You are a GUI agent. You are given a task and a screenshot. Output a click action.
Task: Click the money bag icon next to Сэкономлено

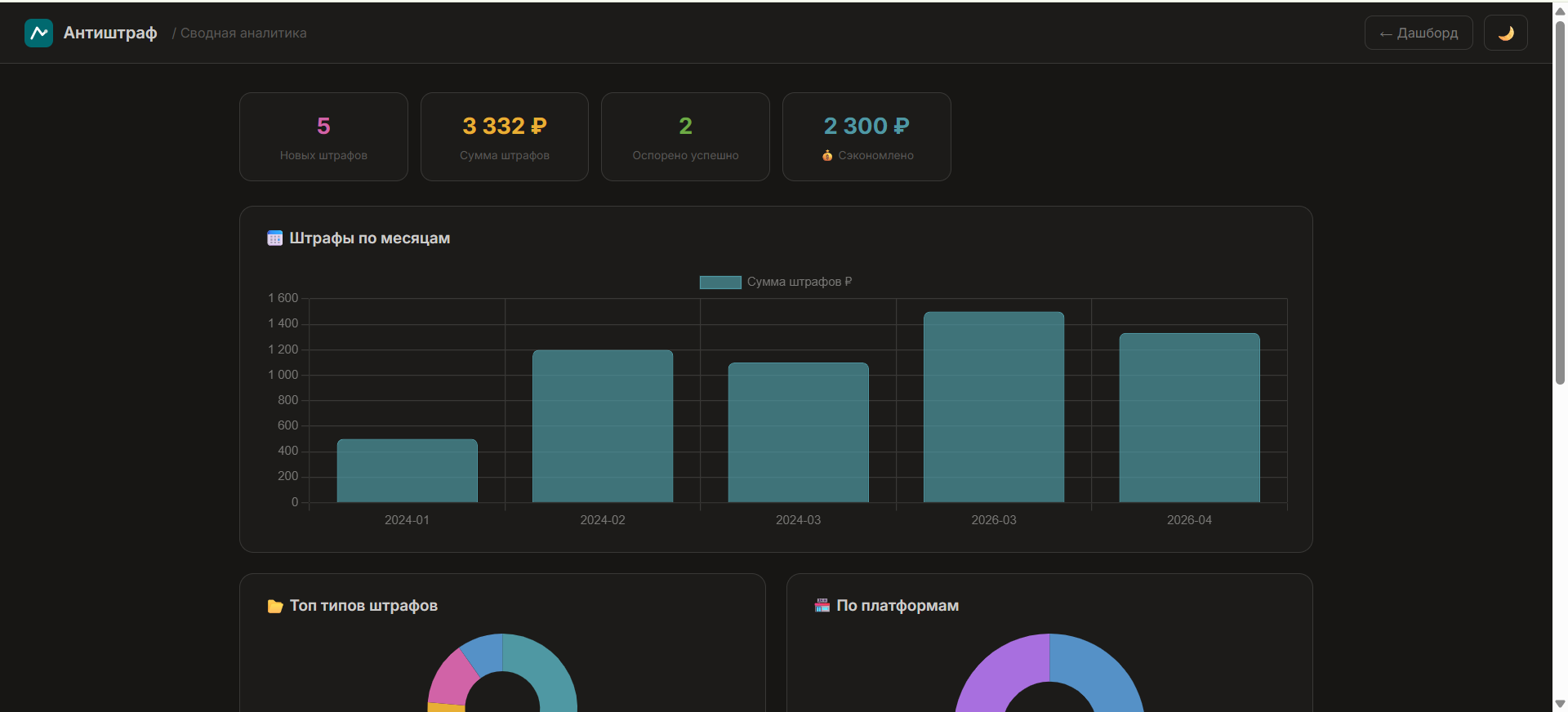click(x=827, y=155)
